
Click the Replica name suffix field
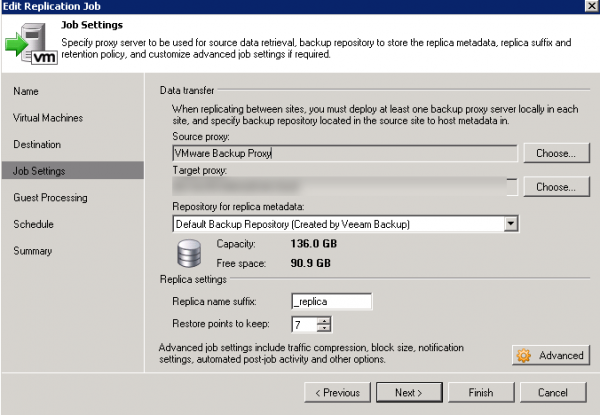point(331,301)
